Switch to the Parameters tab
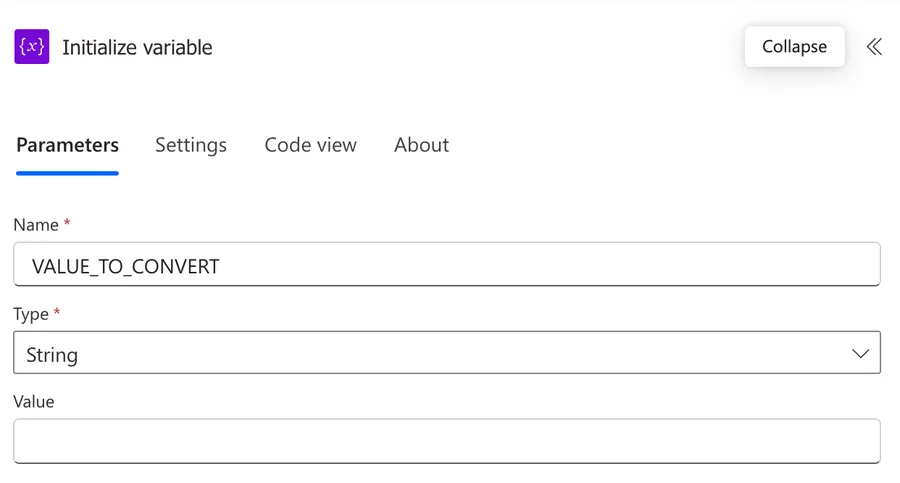The width and height of the screenshot is (900, 483). [67, 145]
